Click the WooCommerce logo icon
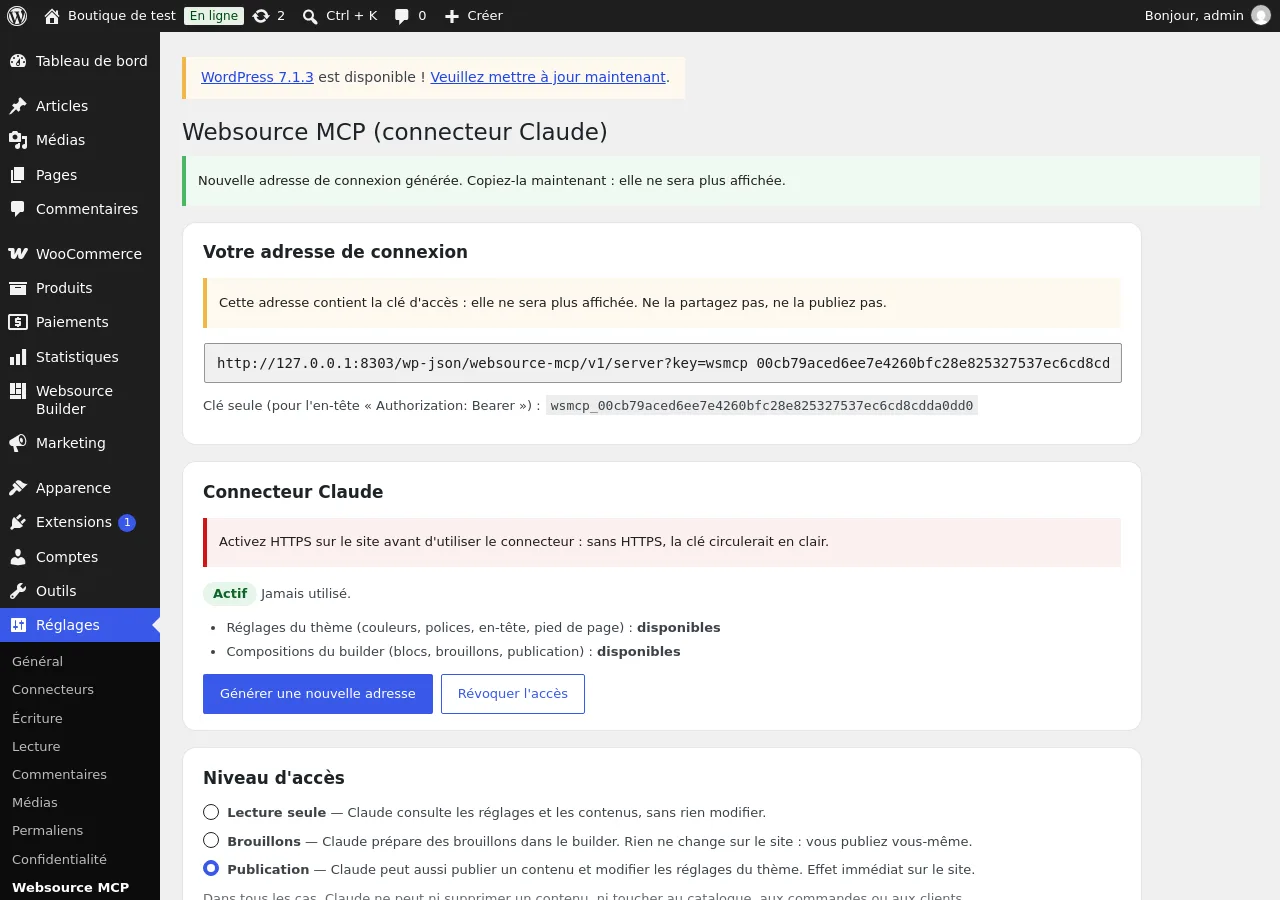 [x=18, y=254]
